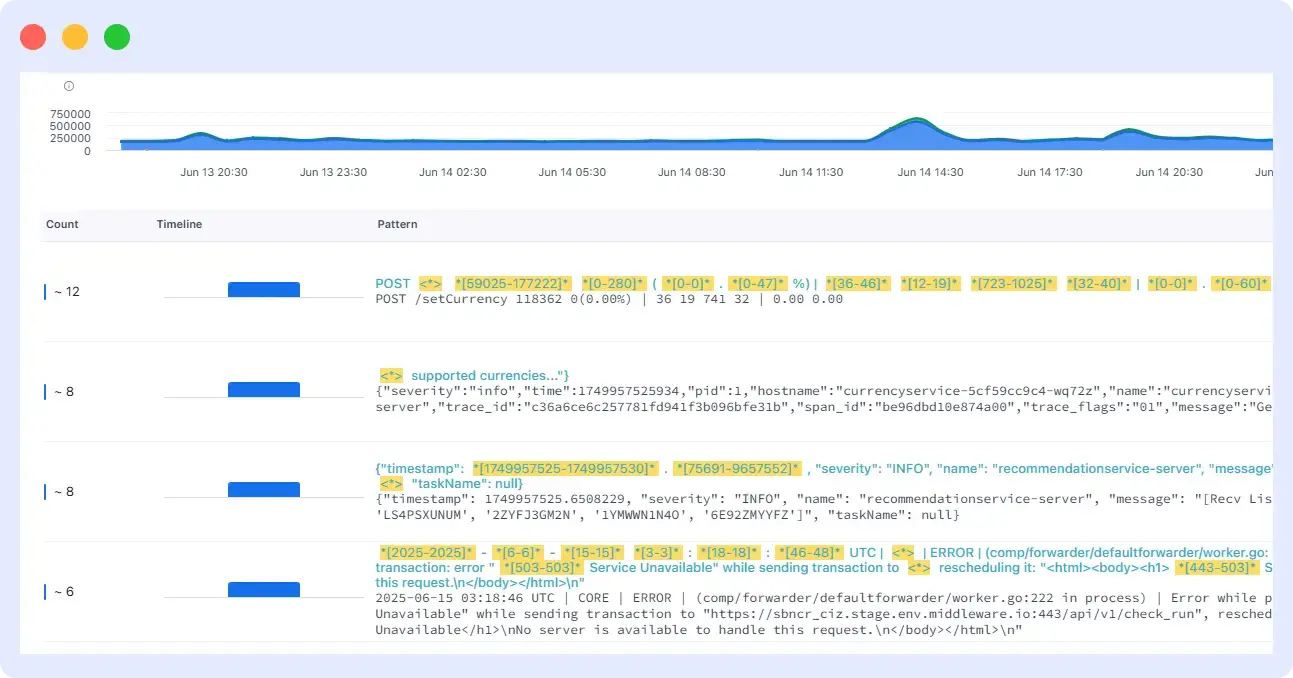Viewport: 1293px width, 678px height.
Task: Click the *[59025-177222]* highlighted token
Action: click(x=513, y=283)
